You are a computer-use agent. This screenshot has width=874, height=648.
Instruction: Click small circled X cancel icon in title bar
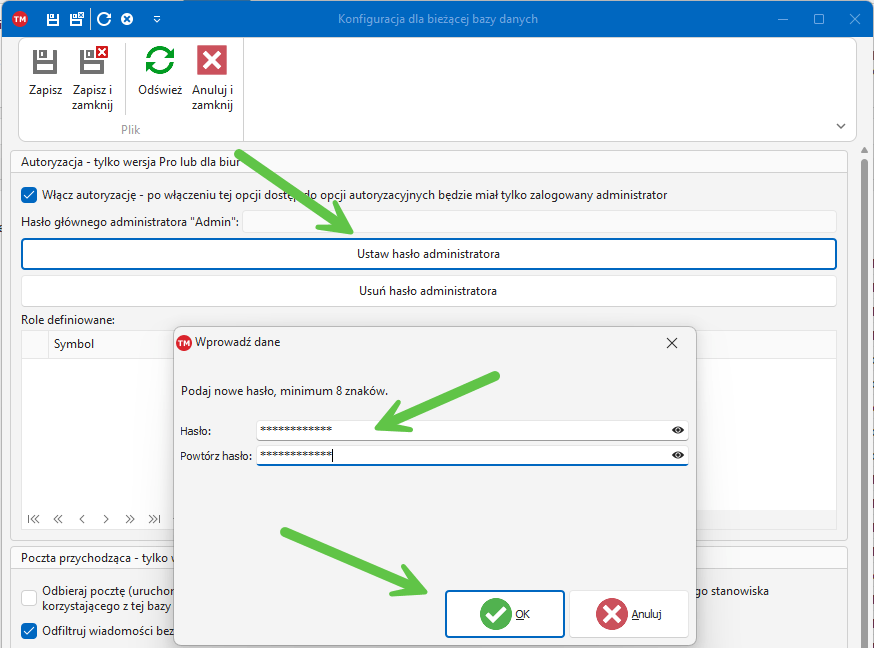127,19
